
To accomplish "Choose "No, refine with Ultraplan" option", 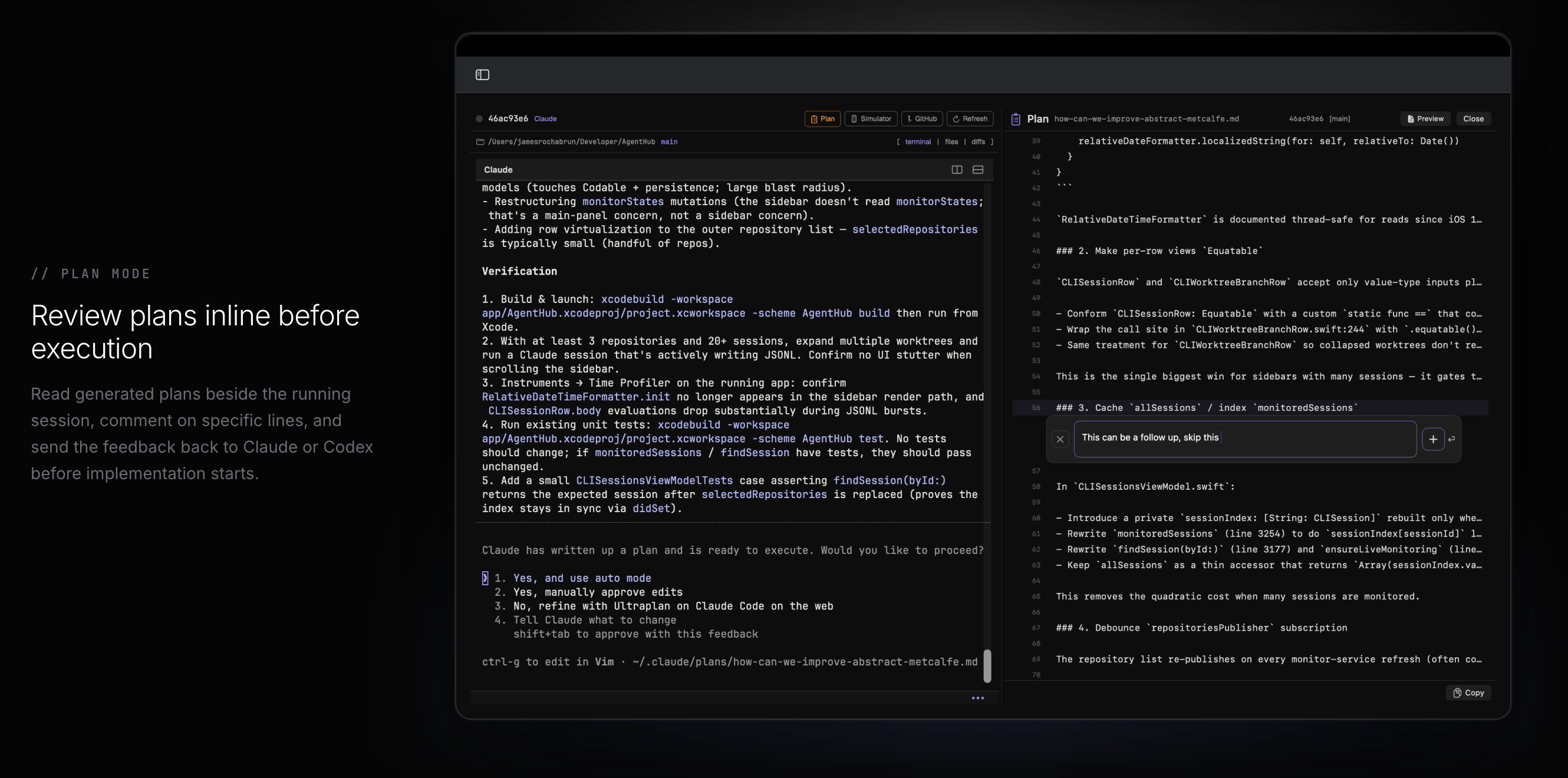I will point(673,606).
